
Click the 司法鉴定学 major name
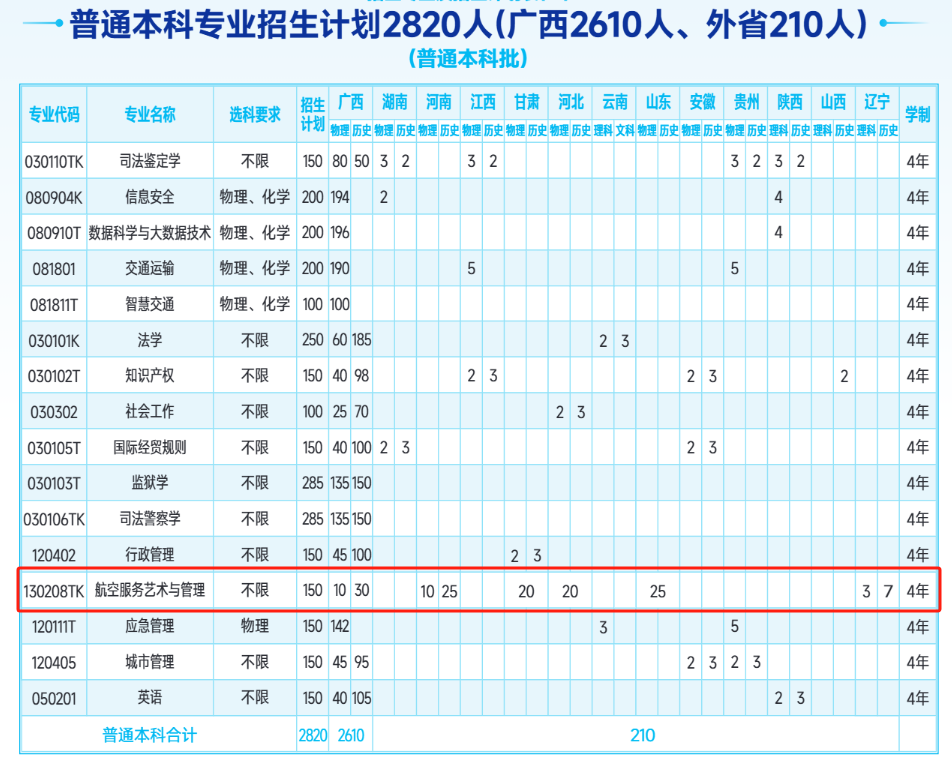tap(150, 161)
